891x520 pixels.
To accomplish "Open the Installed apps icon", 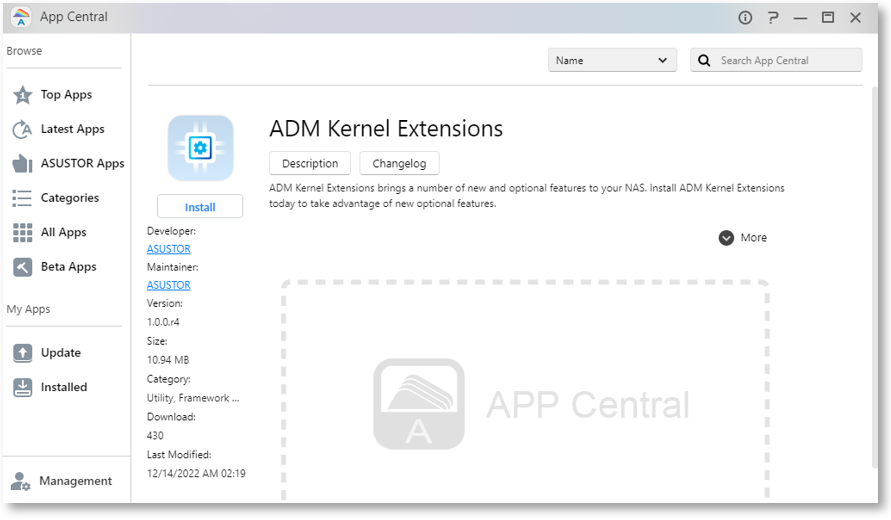I will (23, 388).
